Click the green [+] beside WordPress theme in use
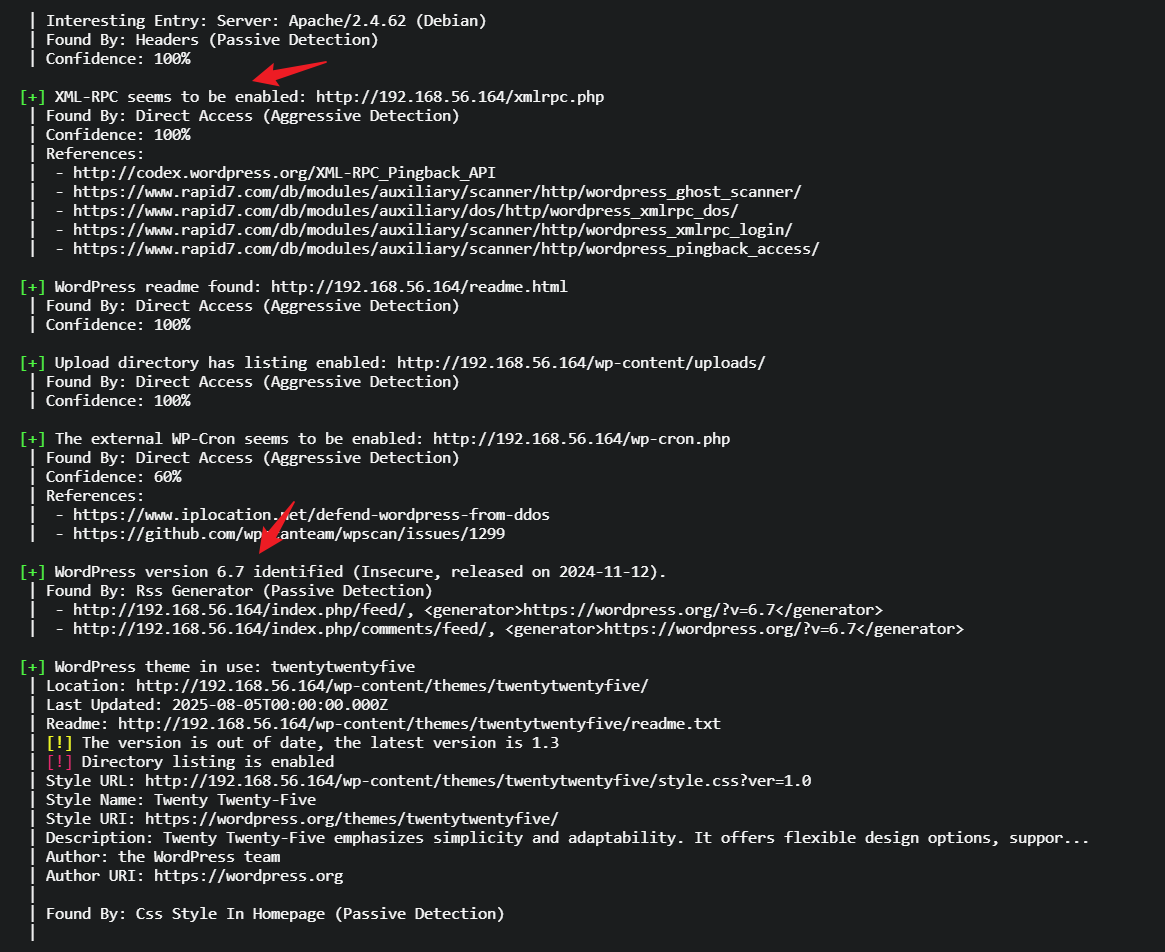This screenshot has height=952, width=1165. pos(33,667)
